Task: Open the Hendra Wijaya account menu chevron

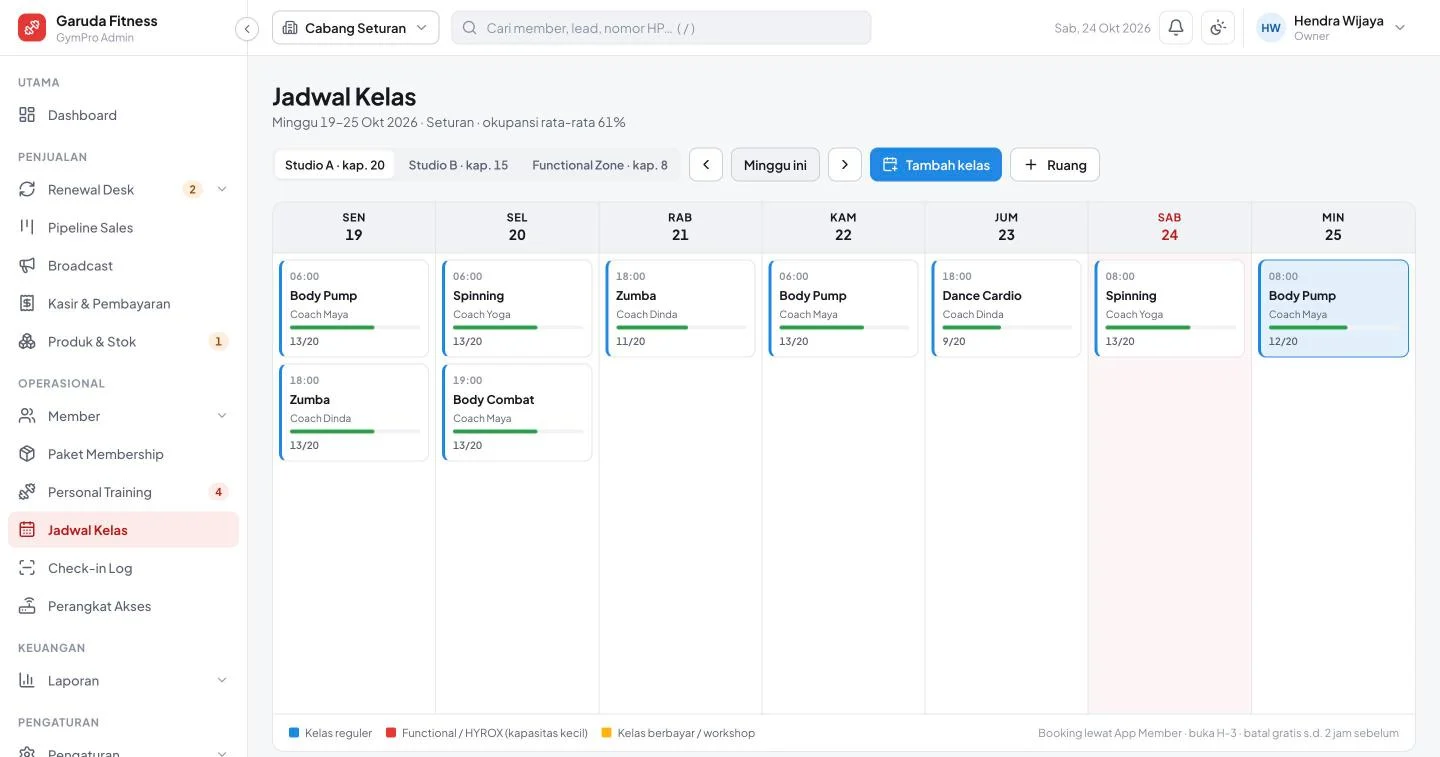Action: [1400, 28]
